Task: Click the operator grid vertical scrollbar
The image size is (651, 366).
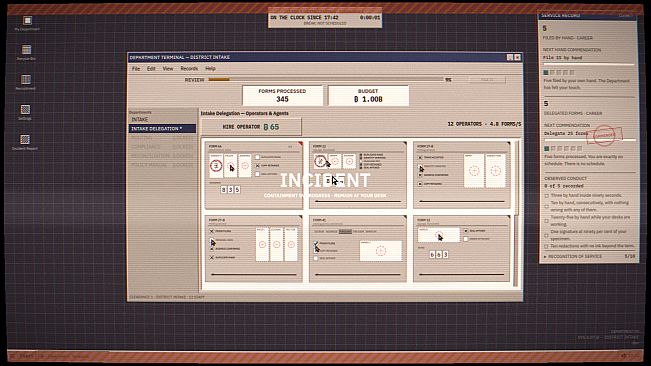Action: [x=516, y=214]
